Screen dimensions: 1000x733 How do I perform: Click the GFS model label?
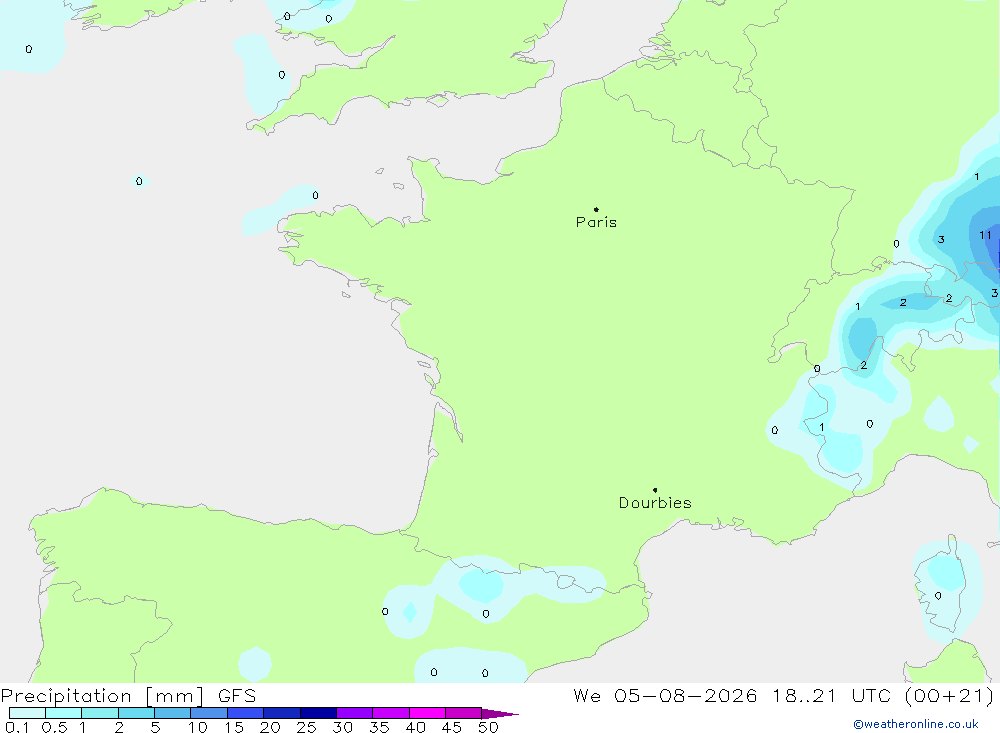[x=237, y=696]
